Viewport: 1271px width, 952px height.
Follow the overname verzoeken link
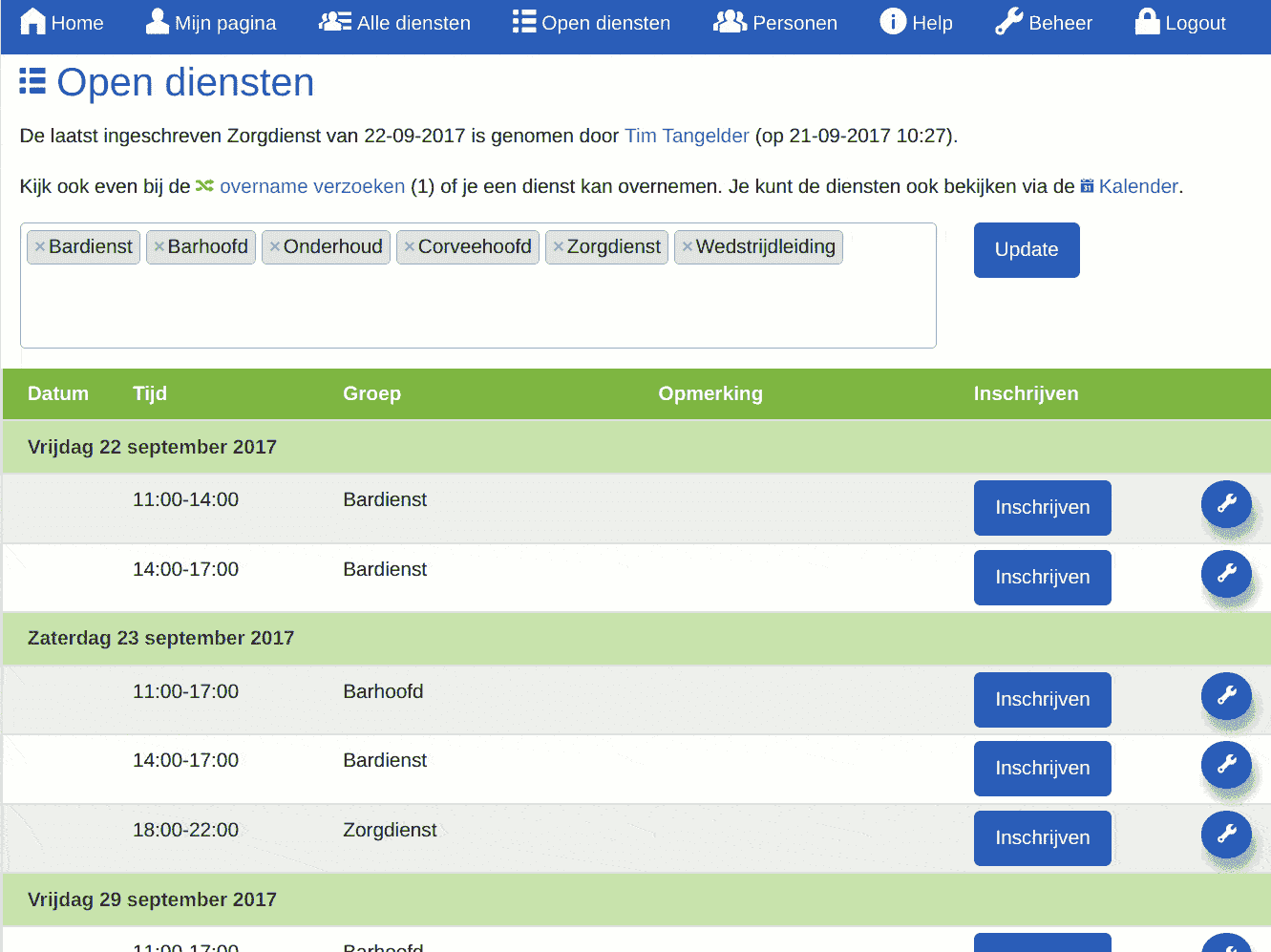[312, 186]
